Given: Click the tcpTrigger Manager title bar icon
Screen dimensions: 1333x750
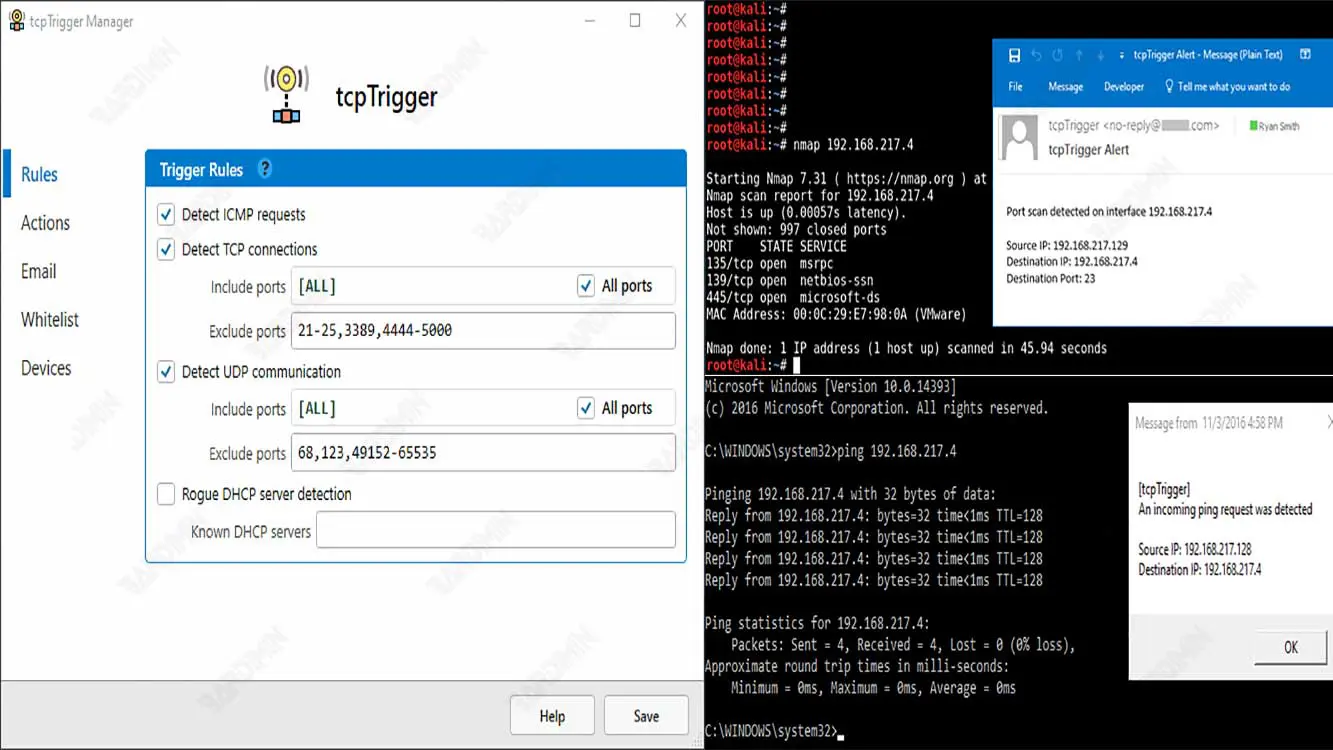Looking at the screenshot, I should click(16, 21).
